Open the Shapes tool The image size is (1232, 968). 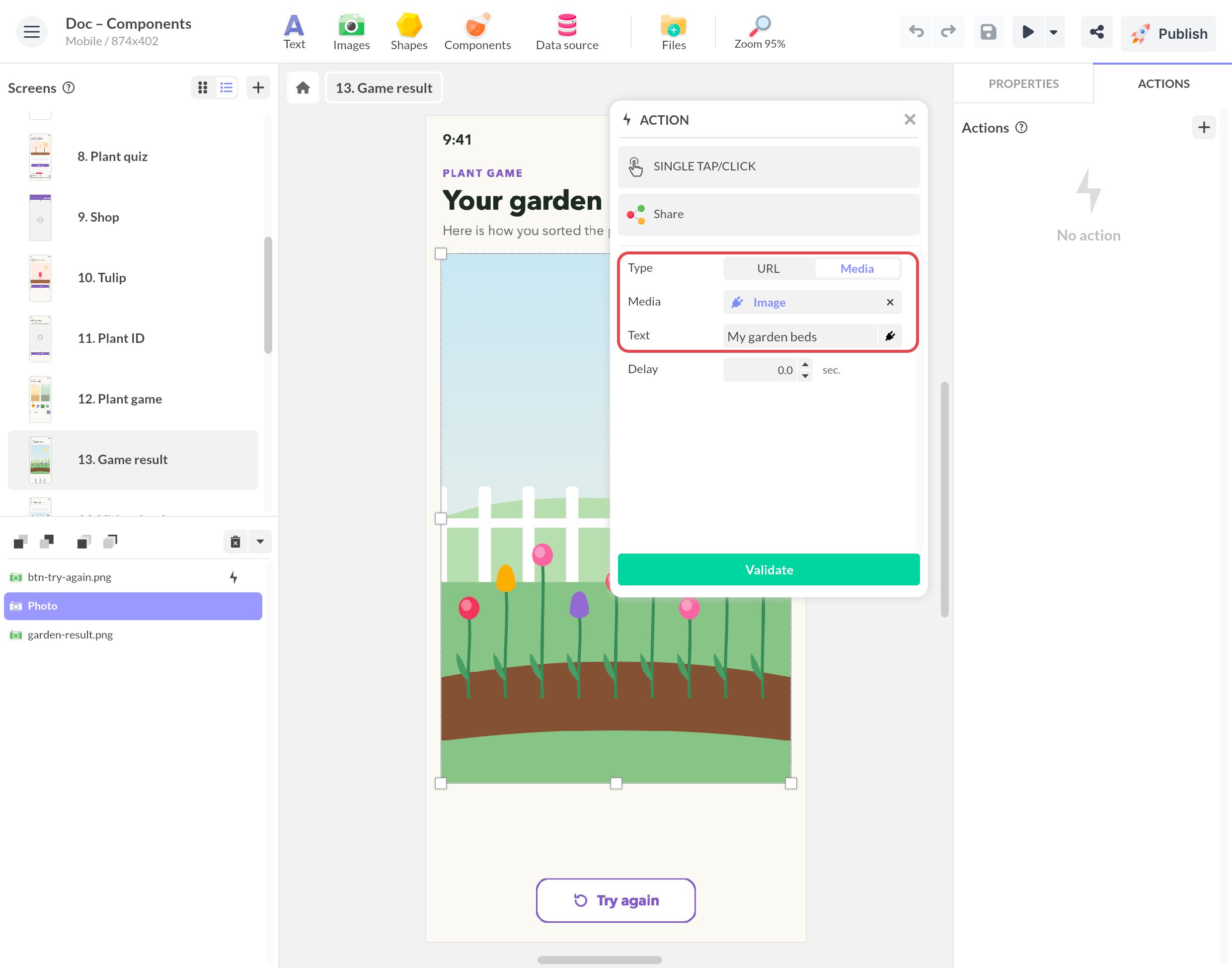(408, 32)
